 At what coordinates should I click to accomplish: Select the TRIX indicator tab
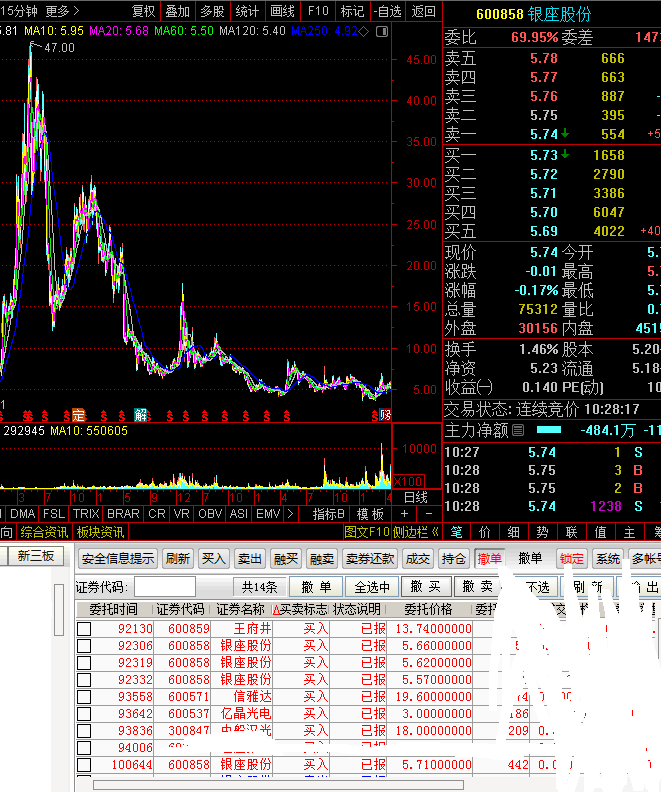point(86,514)
